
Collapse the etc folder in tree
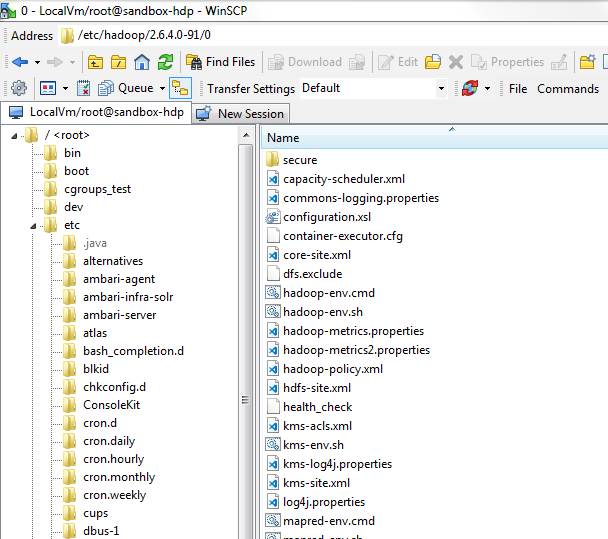pyautogui.click(x=33, y=225)
